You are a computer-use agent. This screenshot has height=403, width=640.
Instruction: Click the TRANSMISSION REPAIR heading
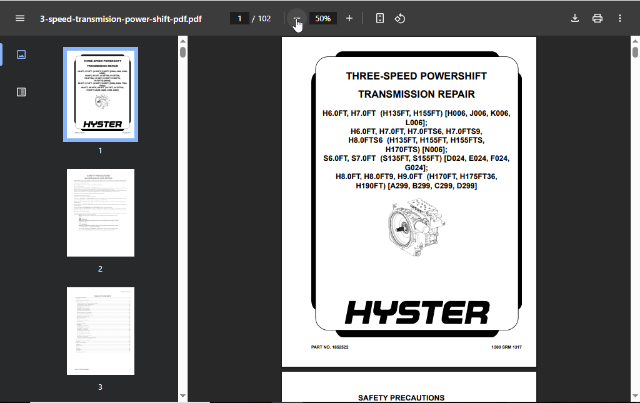(x=416, y=94)
